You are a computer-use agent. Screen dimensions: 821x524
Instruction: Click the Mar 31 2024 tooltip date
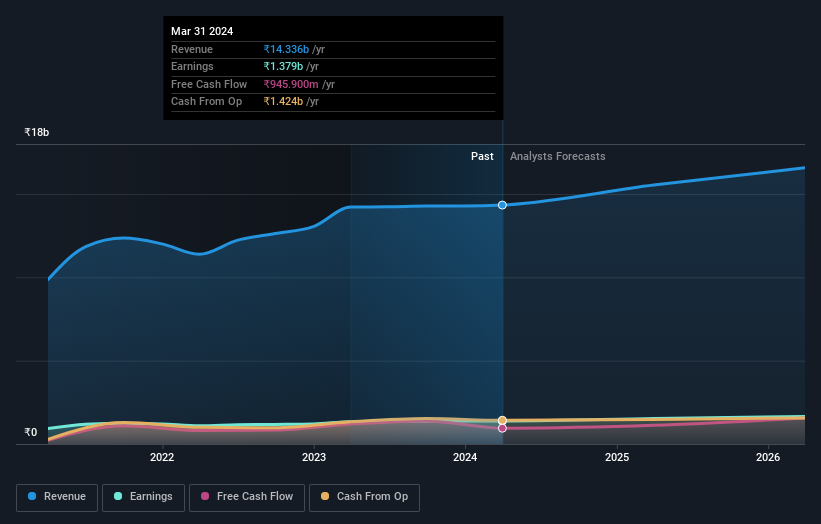click(202, 31)
